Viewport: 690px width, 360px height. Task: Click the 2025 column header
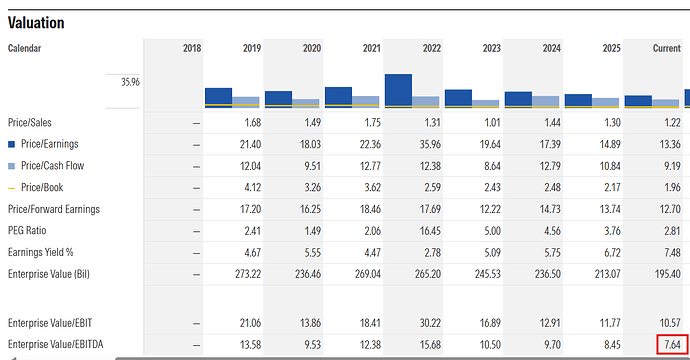pyautogui.click(x=611, y=48)
